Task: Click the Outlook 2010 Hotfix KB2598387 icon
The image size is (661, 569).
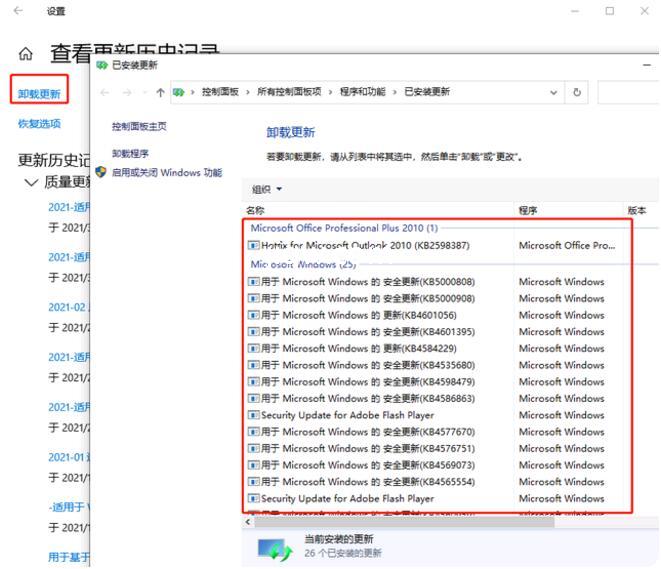Action: click(x=253, y=245)
